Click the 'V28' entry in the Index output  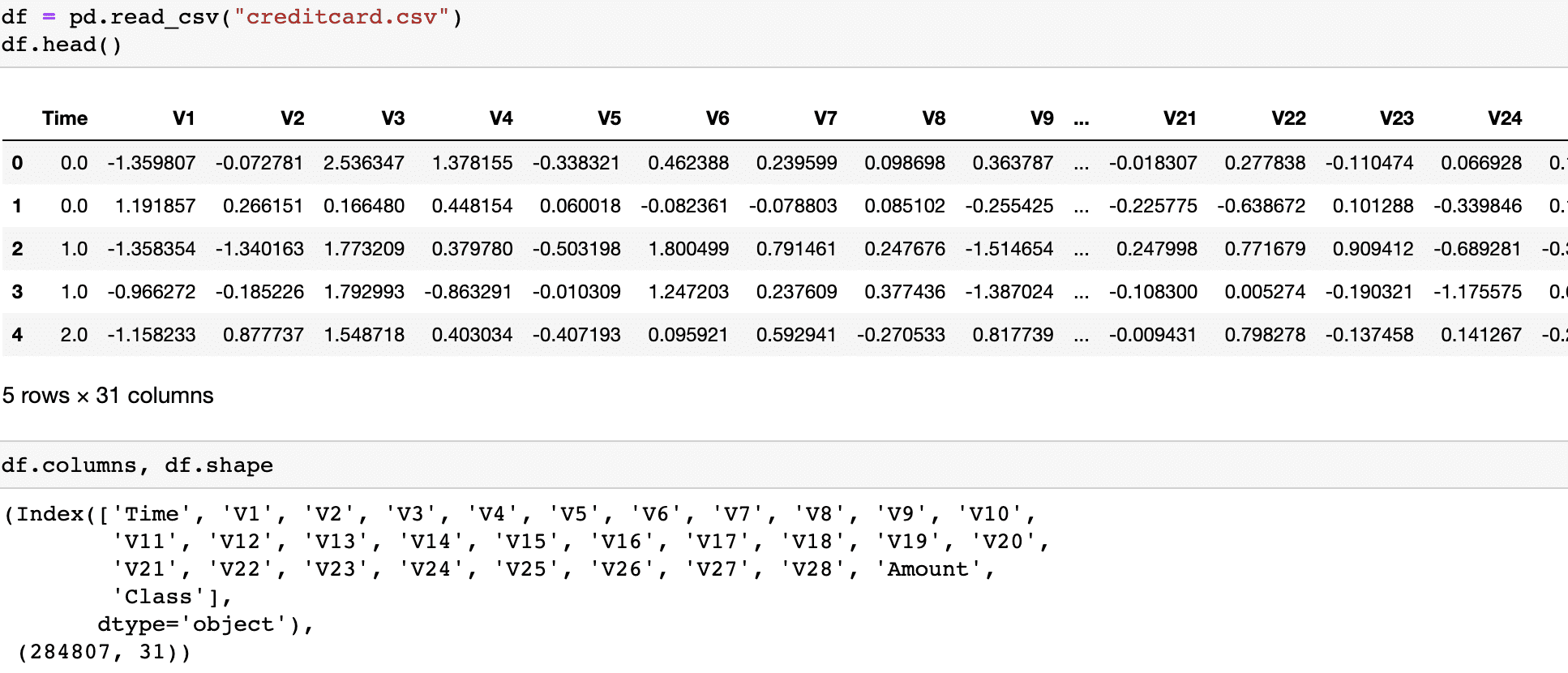(x=813, y=569)
